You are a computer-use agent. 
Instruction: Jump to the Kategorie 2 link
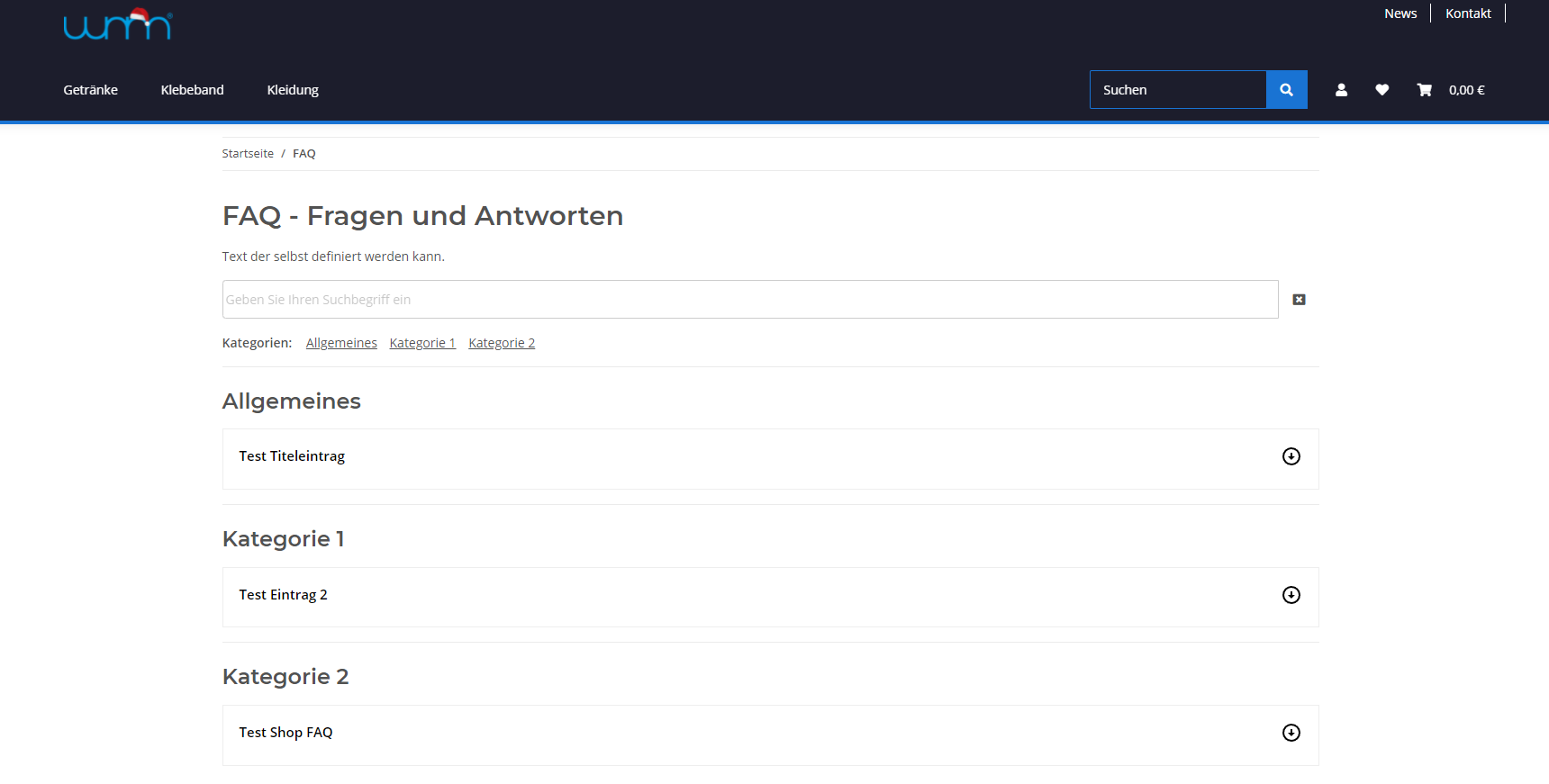pos(502,343)
